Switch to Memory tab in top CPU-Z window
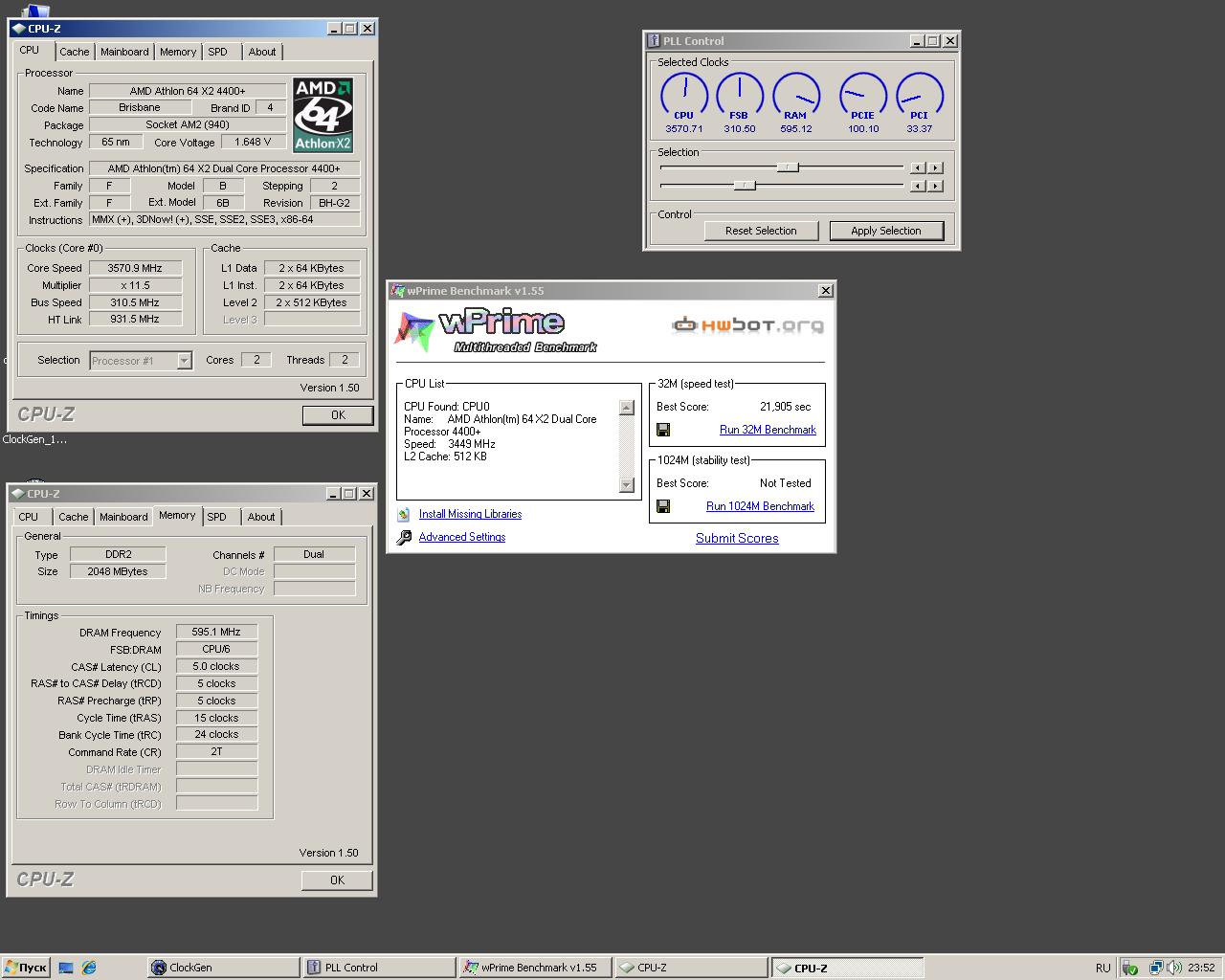The width and height of the screenshot is (1225, 980). (x=178, y=52)
